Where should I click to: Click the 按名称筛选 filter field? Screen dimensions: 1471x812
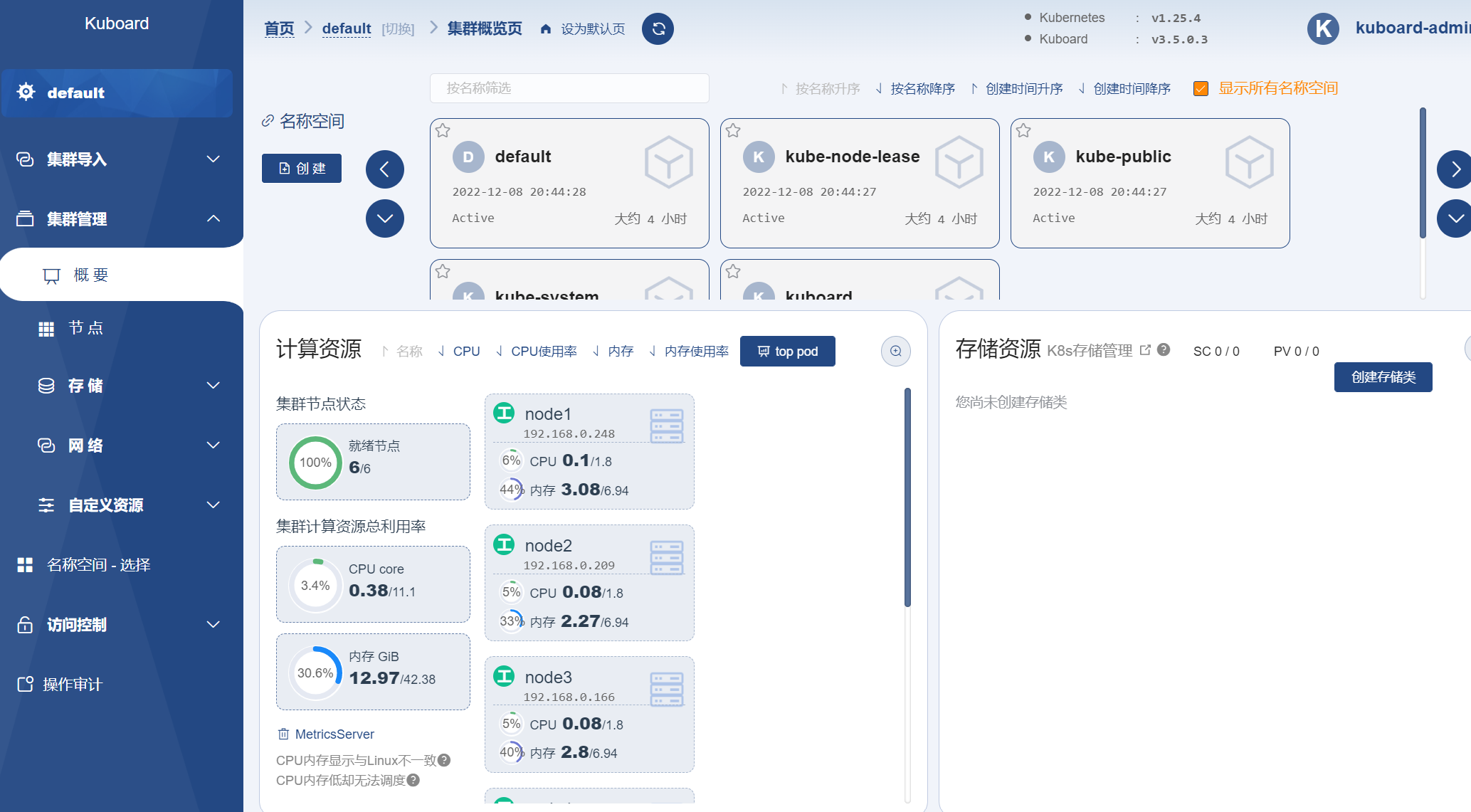569,88
